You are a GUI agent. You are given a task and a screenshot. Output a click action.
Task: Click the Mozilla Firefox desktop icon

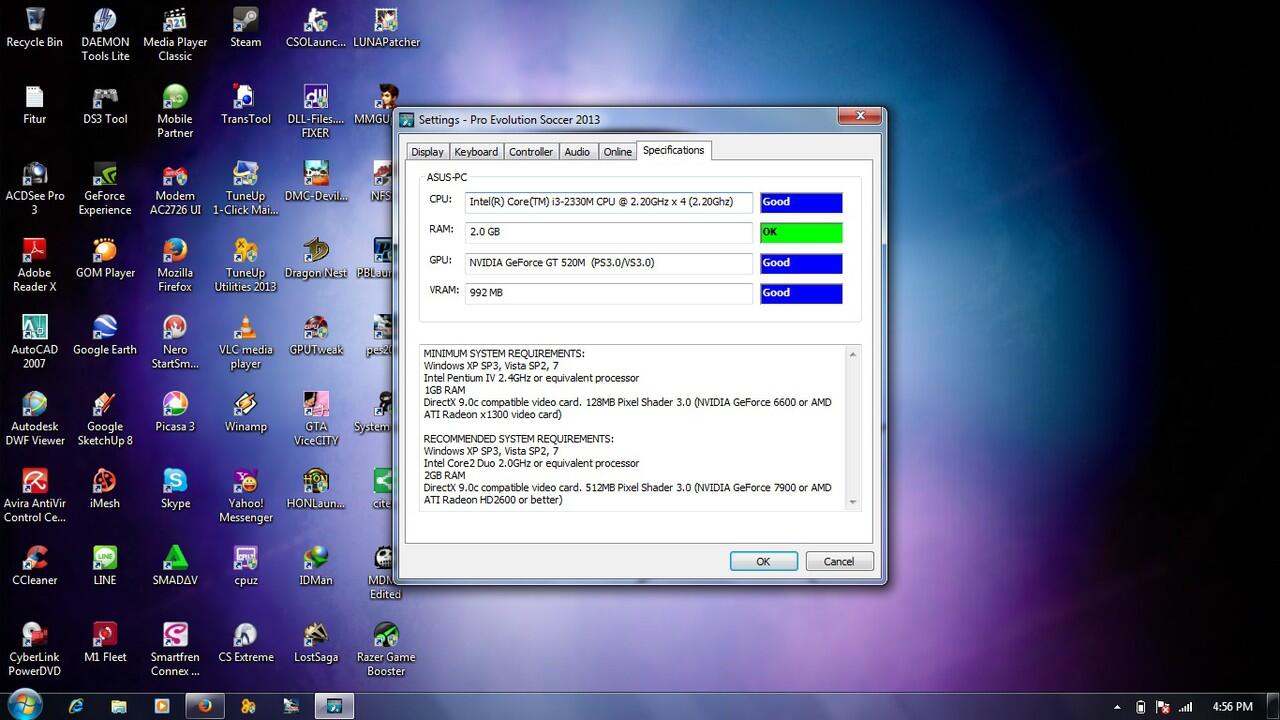[175, 266]
